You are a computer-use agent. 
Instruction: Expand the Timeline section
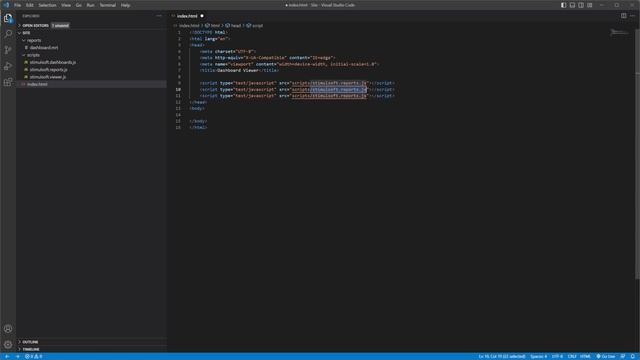point(91,349)
